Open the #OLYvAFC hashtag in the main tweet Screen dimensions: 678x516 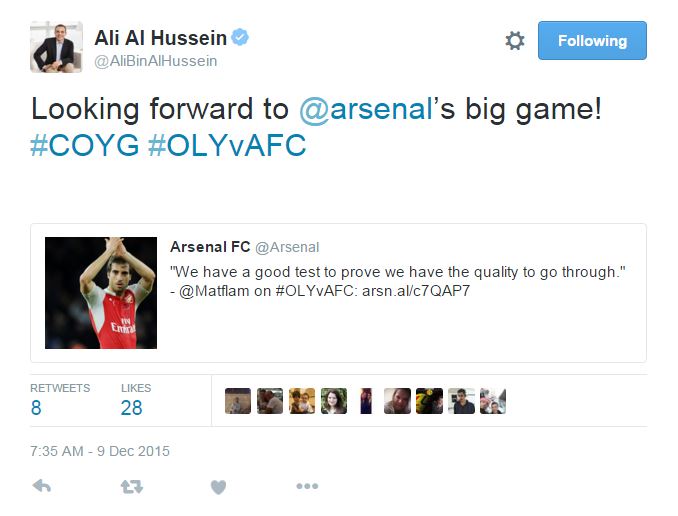pos(227,145)
